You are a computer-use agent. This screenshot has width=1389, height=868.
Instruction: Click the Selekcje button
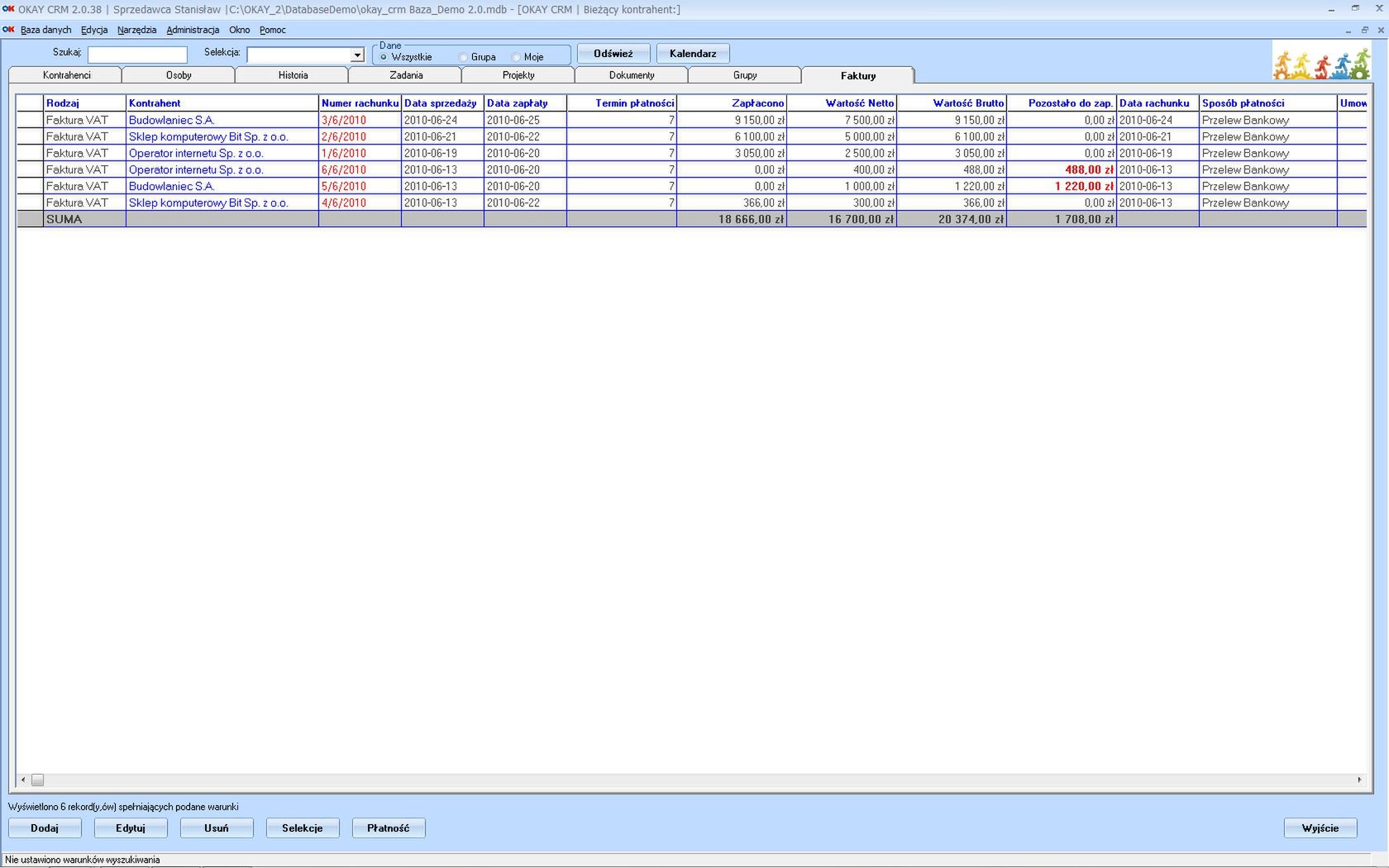tap(303, 828)
